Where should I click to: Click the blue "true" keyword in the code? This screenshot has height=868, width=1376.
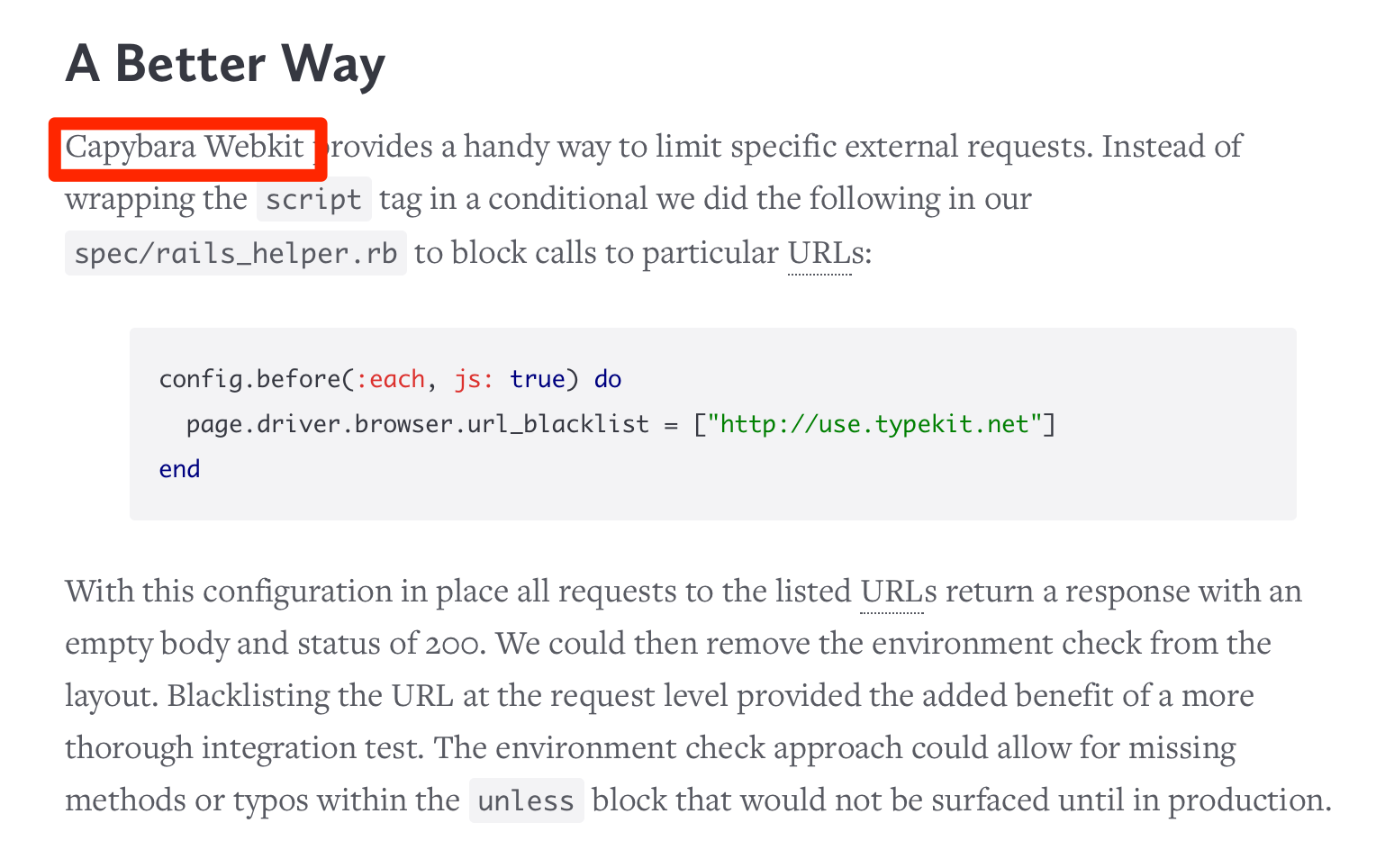(x=537, y=379)
